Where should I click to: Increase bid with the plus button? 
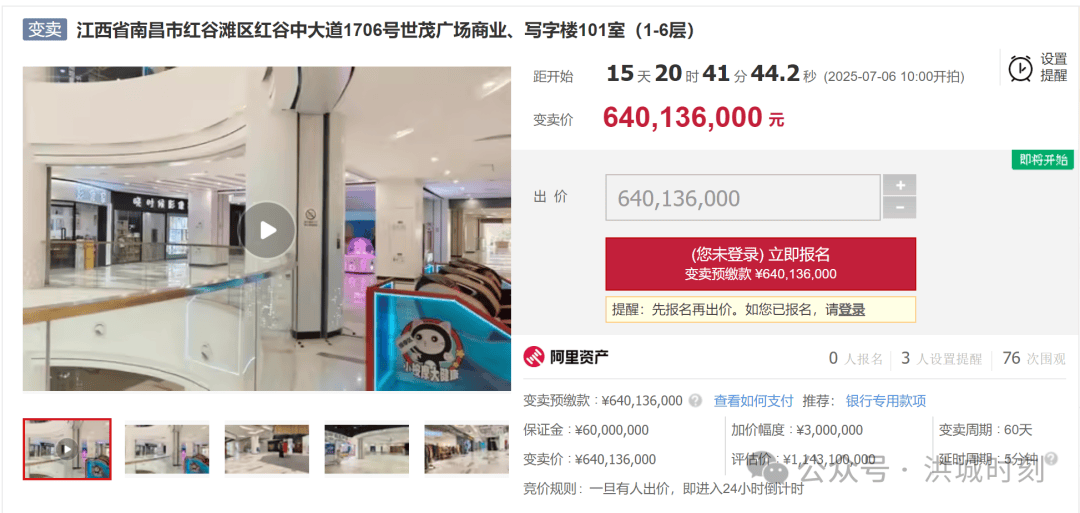pos(899,185)
